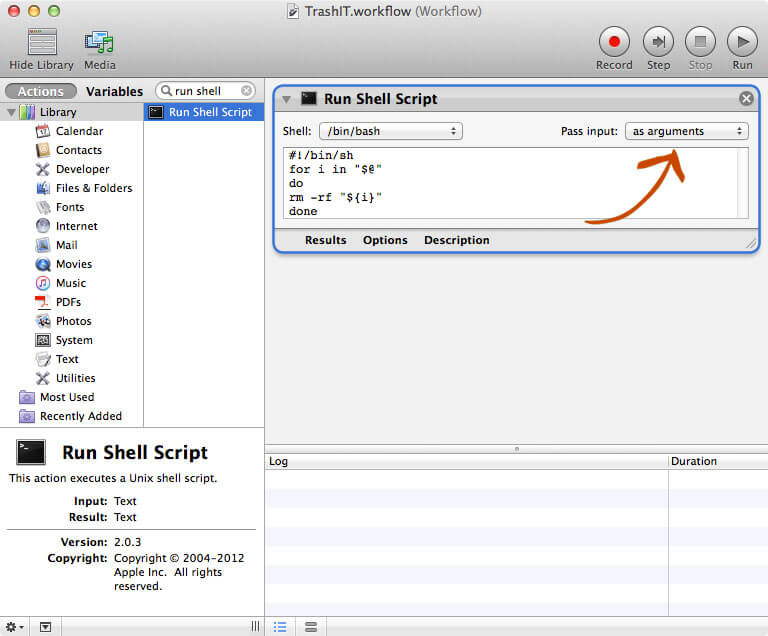Open the Results tab
The height and width of the screenshot is (636, 768).
click(325, 240)
